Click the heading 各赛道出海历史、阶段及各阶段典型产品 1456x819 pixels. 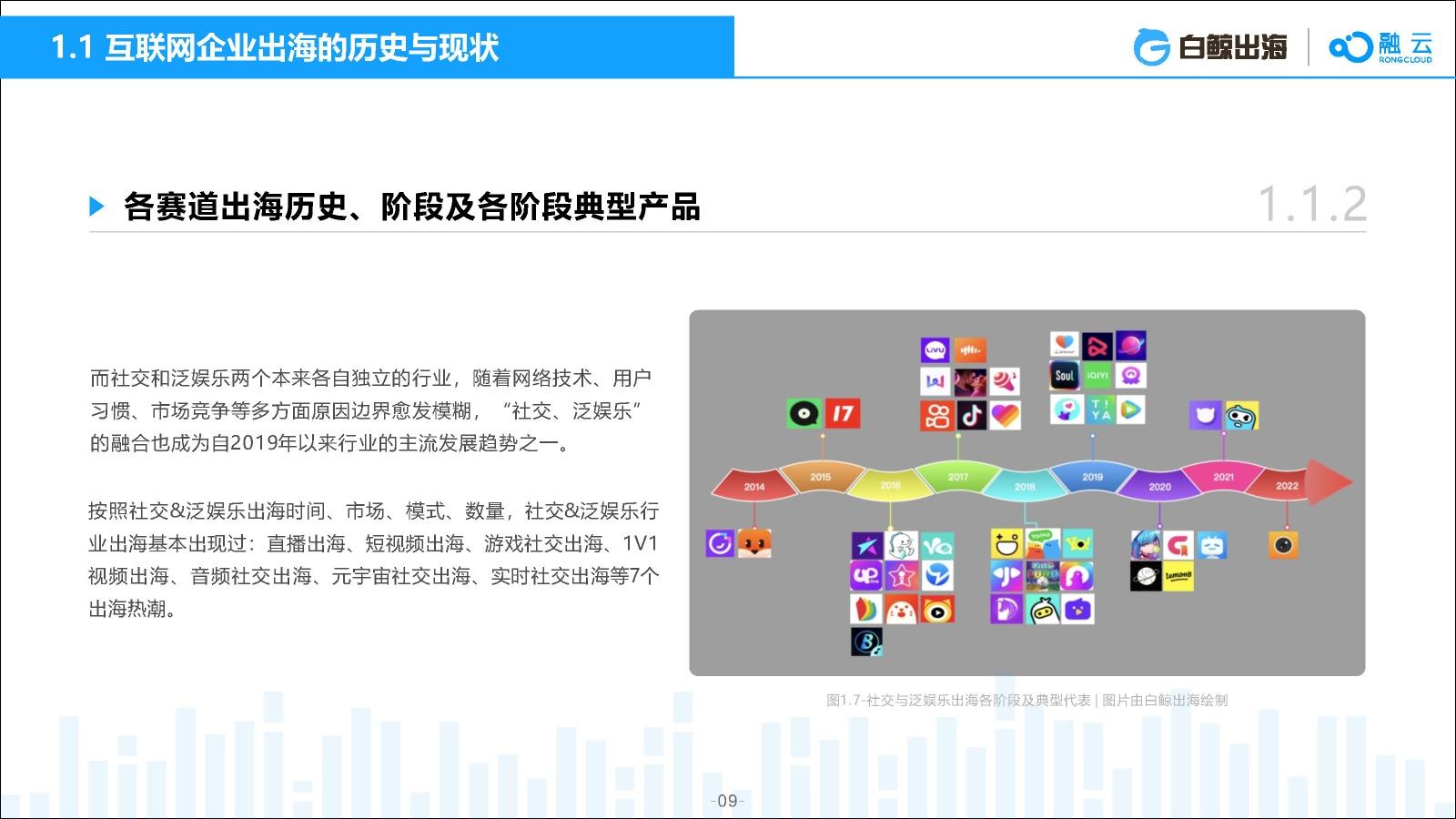[x=412, y=207]
